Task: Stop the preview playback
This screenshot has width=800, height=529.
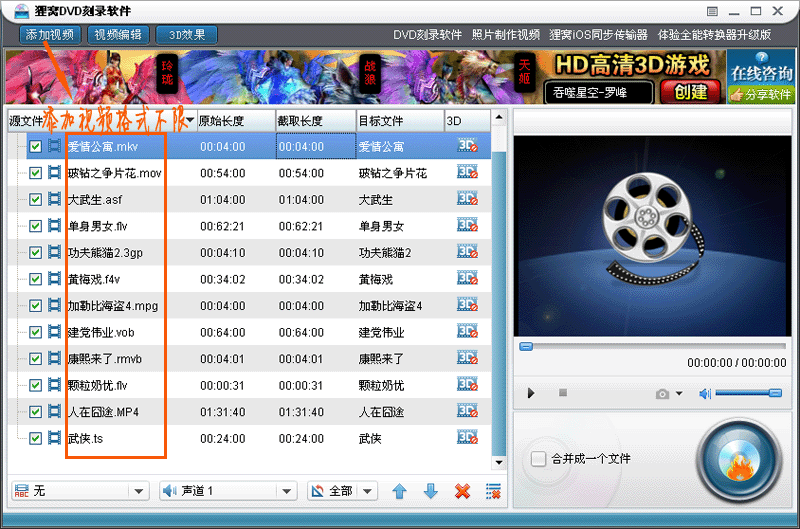Action: [x=563, y=392]
